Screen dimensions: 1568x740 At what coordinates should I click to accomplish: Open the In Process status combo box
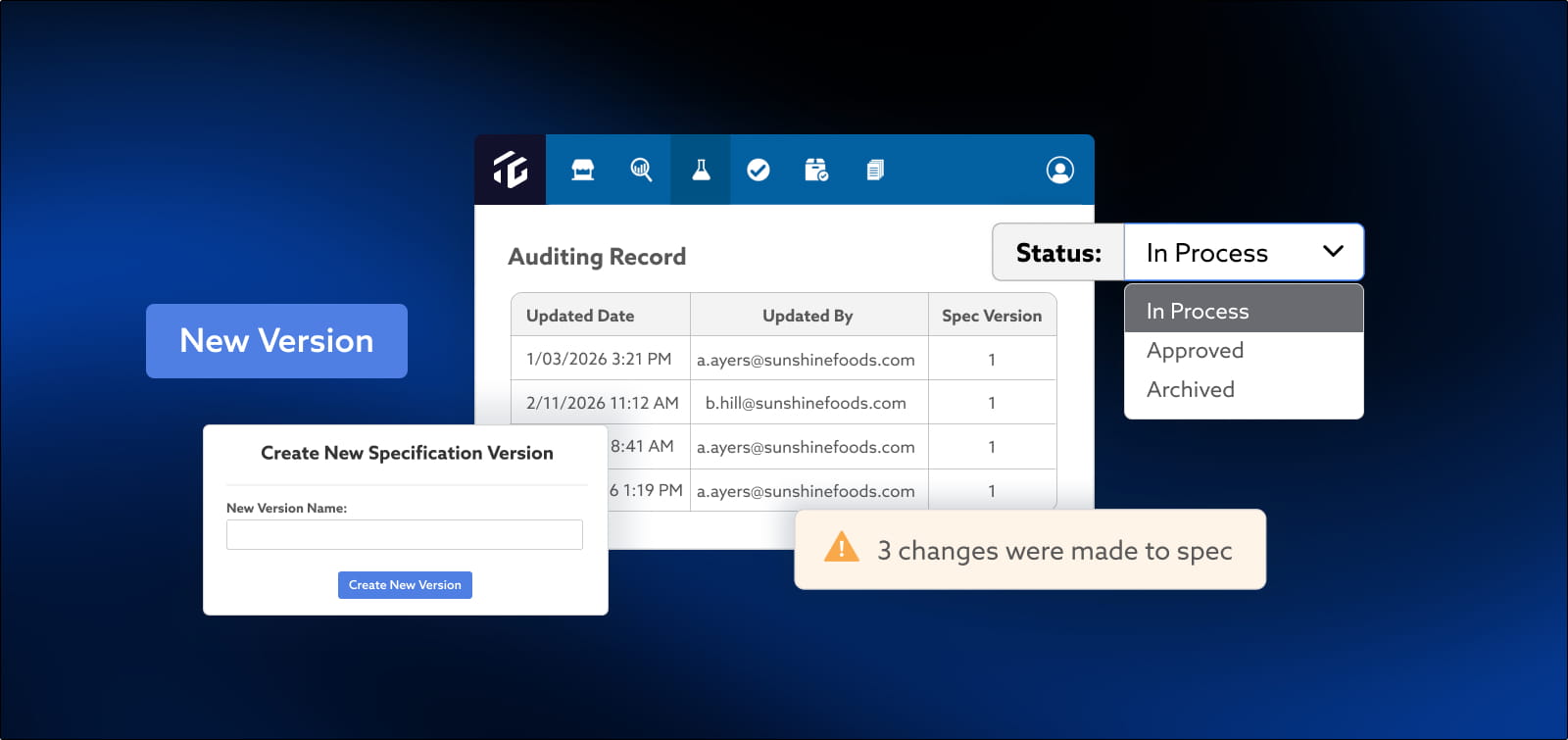pos(1244,252)
